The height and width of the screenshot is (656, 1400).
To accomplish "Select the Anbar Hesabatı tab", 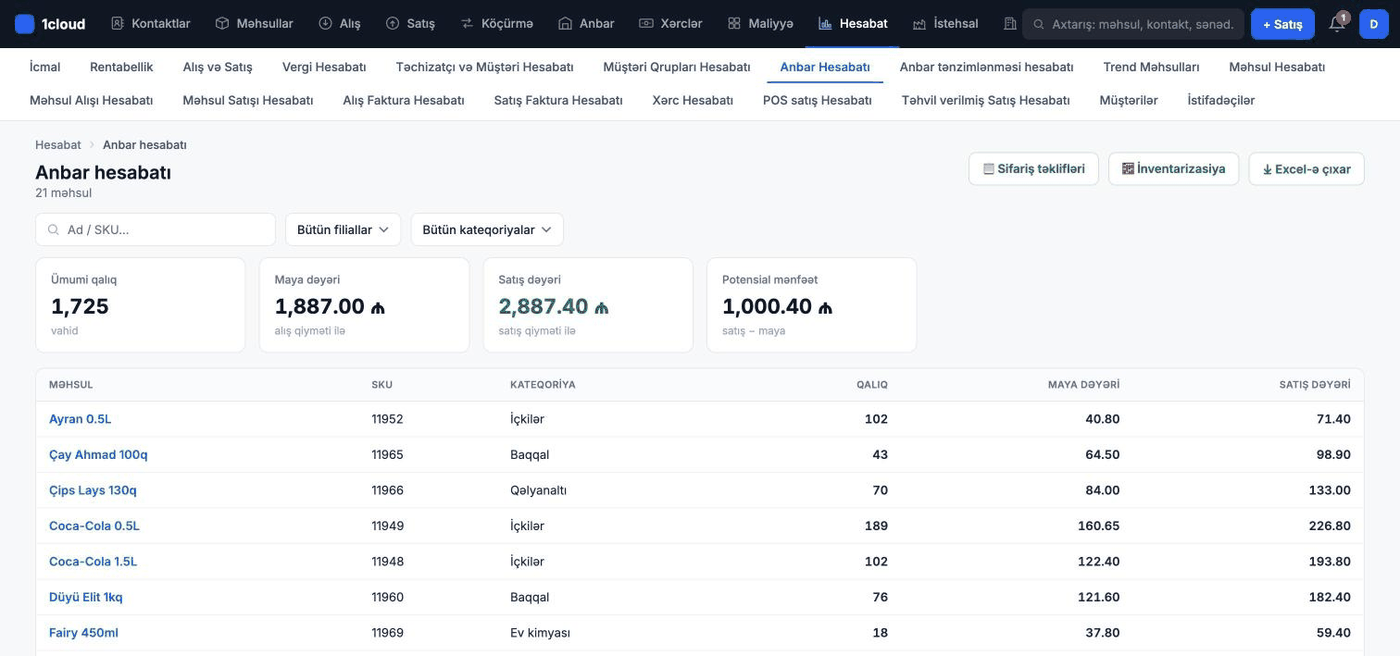I will [x=824, y=67].
